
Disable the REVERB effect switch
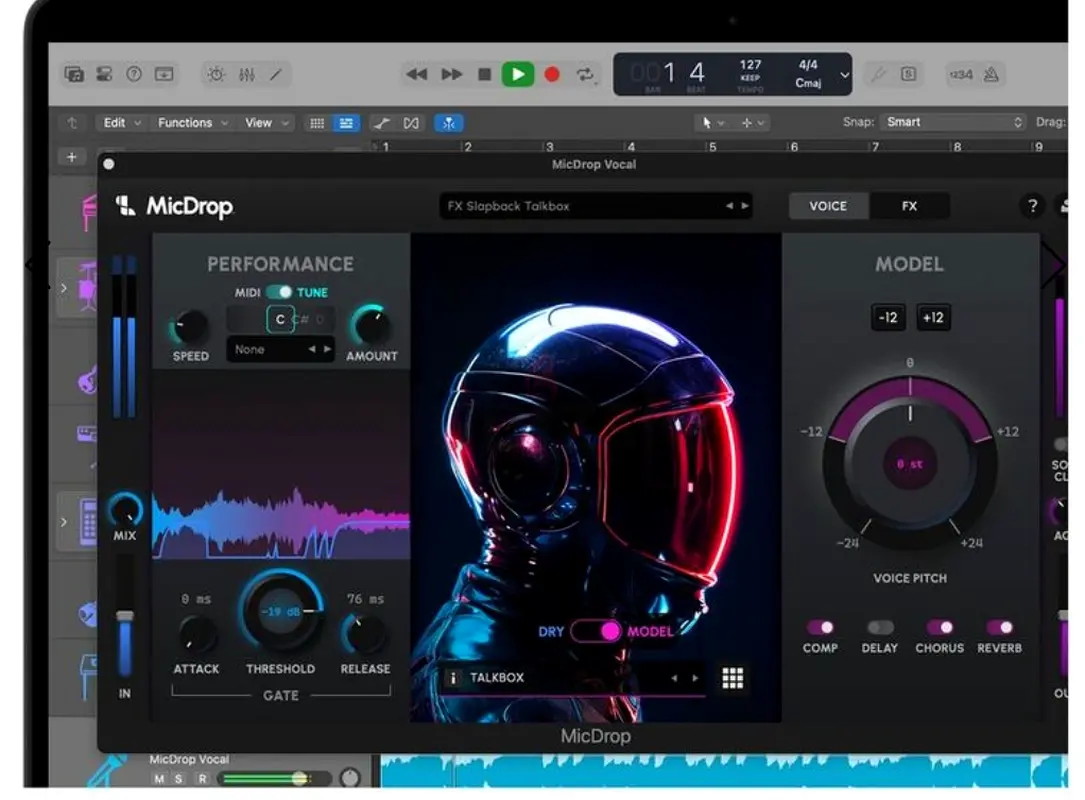tap(1000, 628)
